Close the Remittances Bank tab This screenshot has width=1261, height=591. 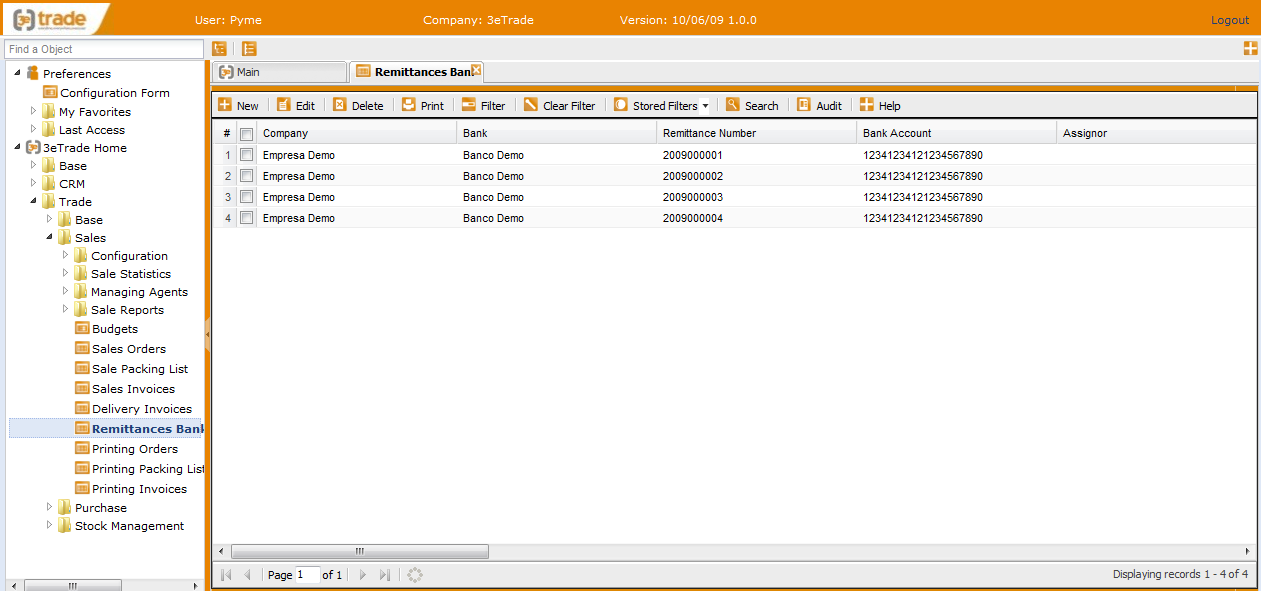tap(477, 71)
